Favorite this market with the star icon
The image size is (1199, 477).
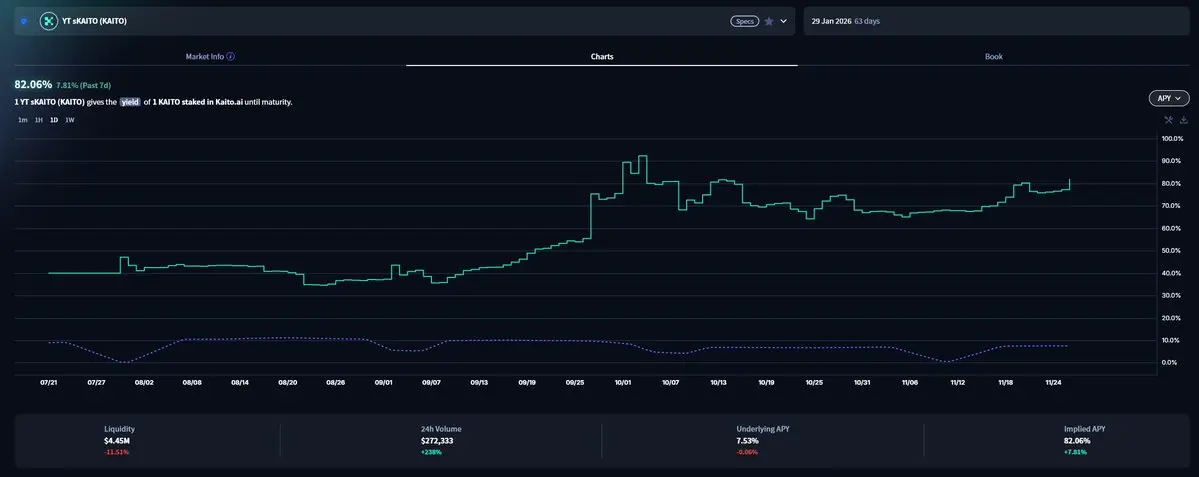point(768,21)
